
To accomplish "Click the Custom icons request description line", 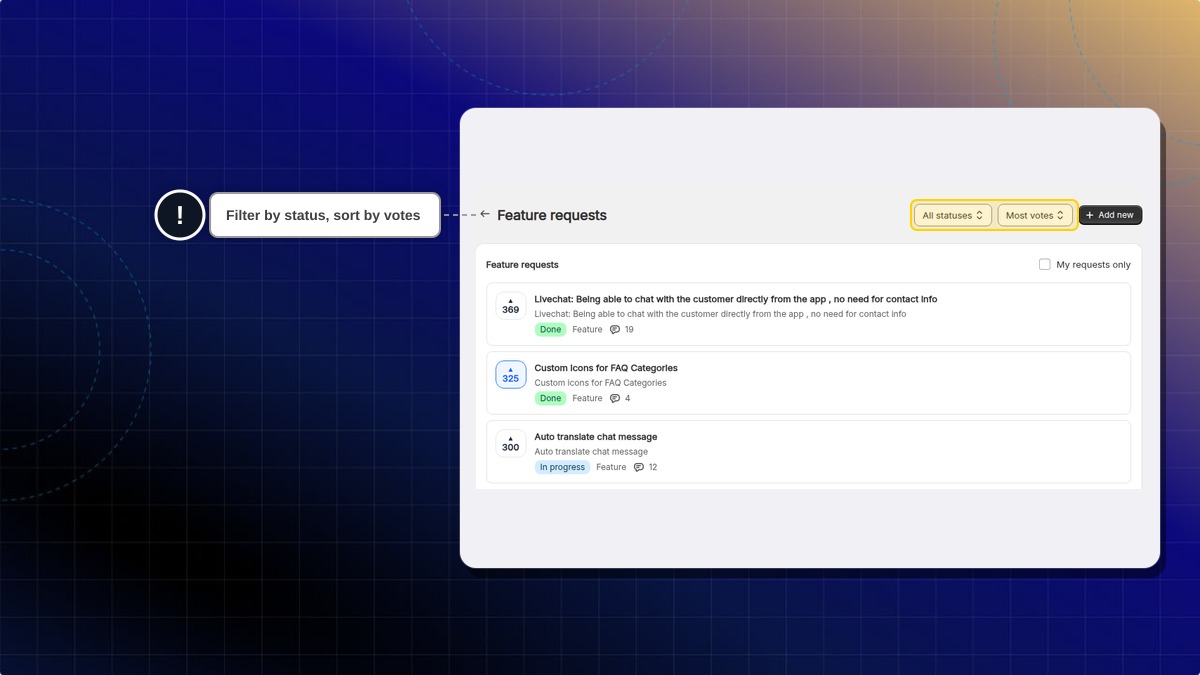I will point(601,383).
